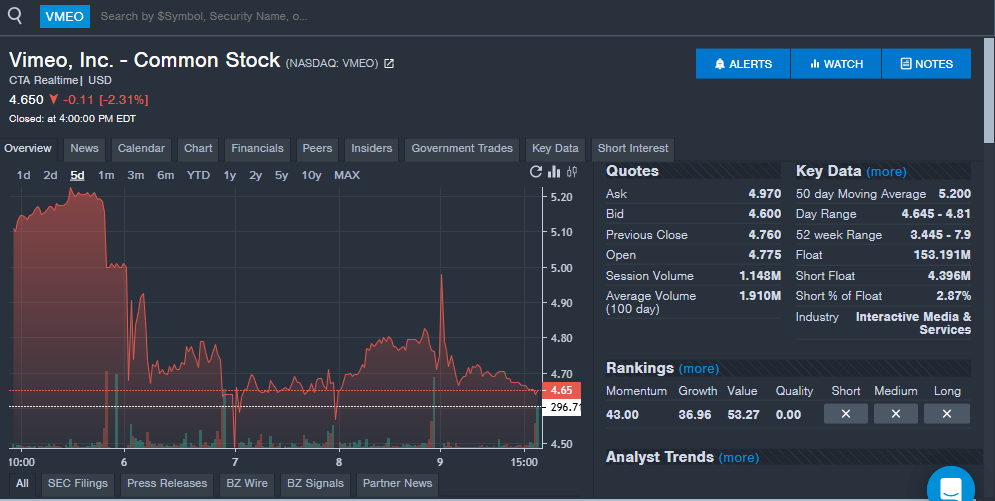
Task: Switch to the candlestick chart icon
Action: (572, 172)
